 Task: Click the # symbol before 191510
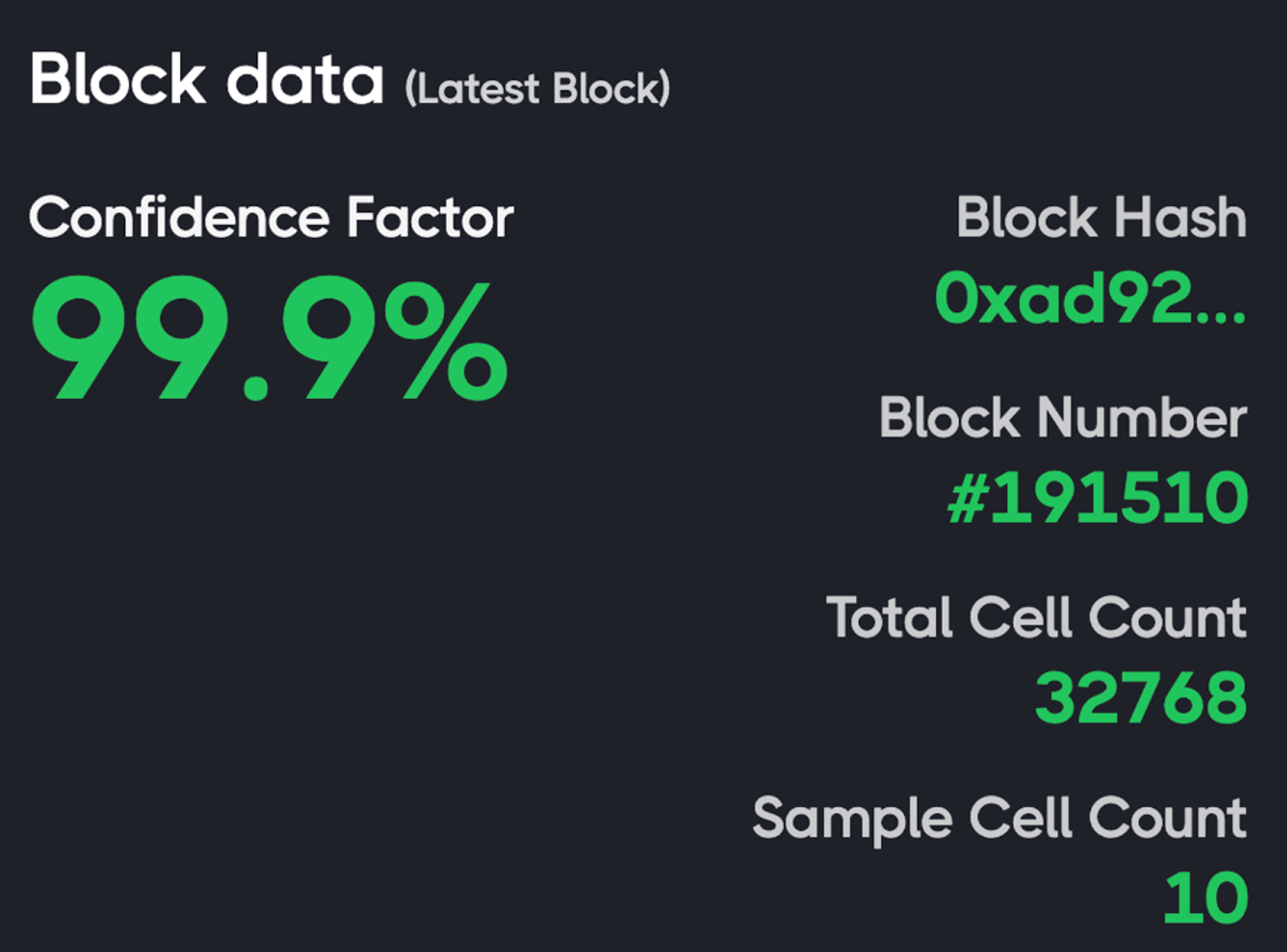pyautogui.click(x=967, y=499)
